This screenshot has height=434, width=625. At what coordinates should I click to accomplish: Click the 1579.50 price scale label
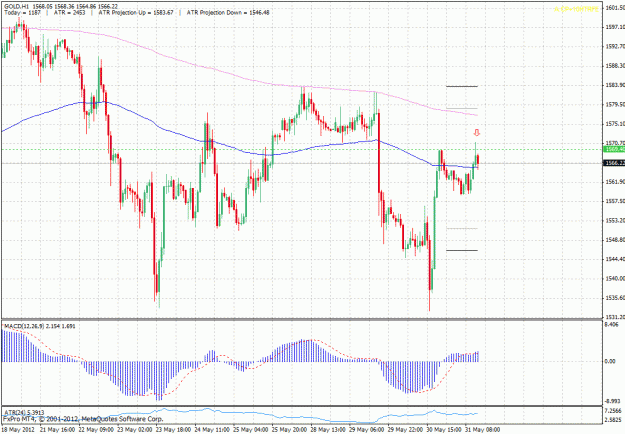coord(615,105)
